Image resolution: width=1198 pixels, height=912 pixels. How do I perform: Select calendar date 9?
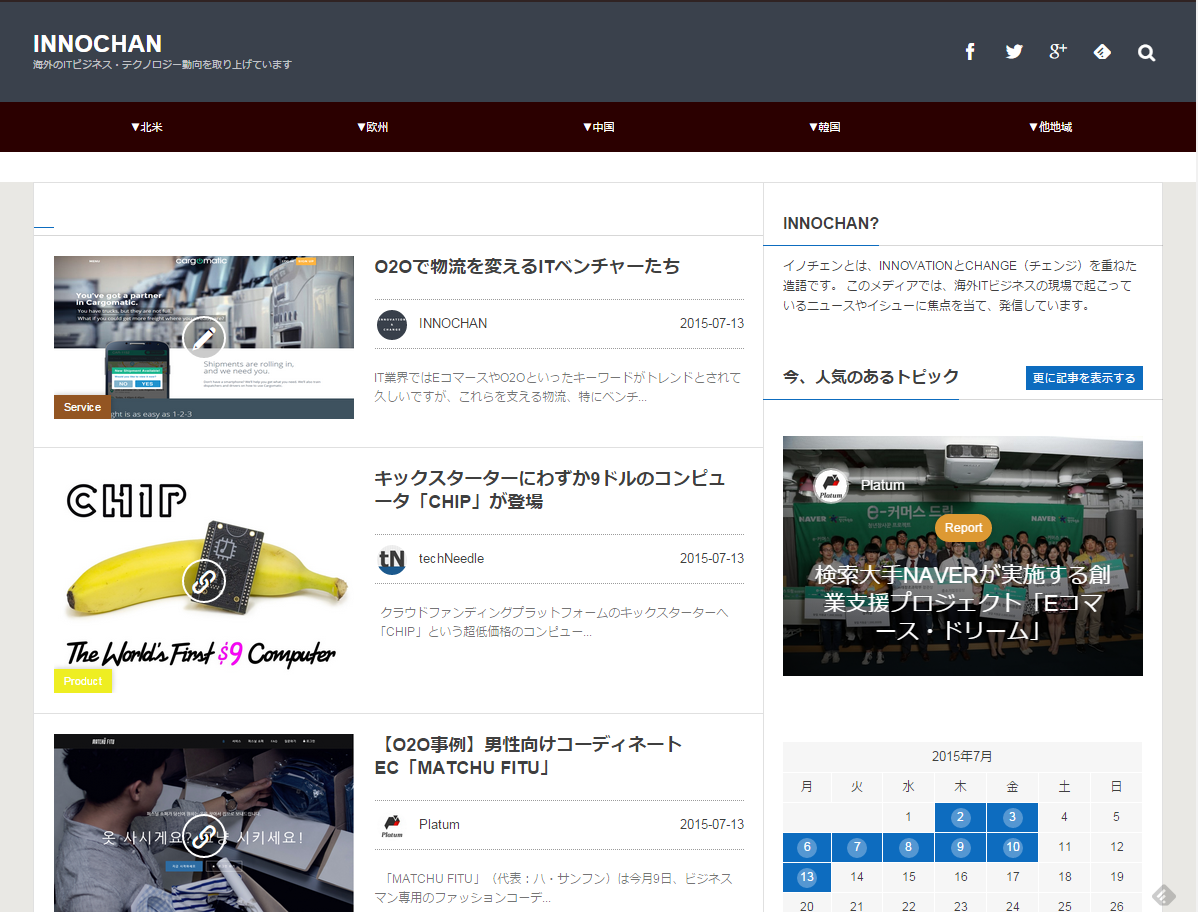click(960, 847)
